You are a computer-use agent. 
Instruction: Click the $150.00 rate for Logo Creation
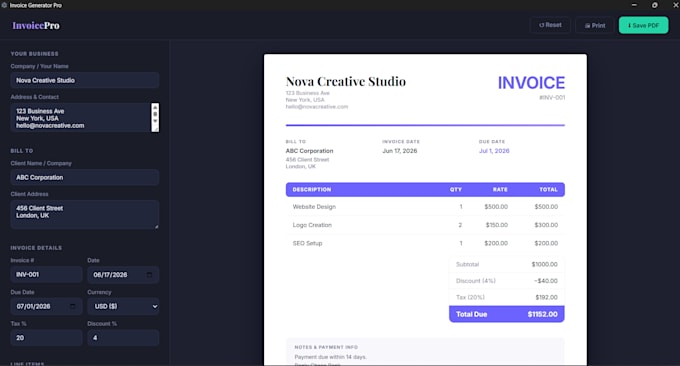point(497,225)
